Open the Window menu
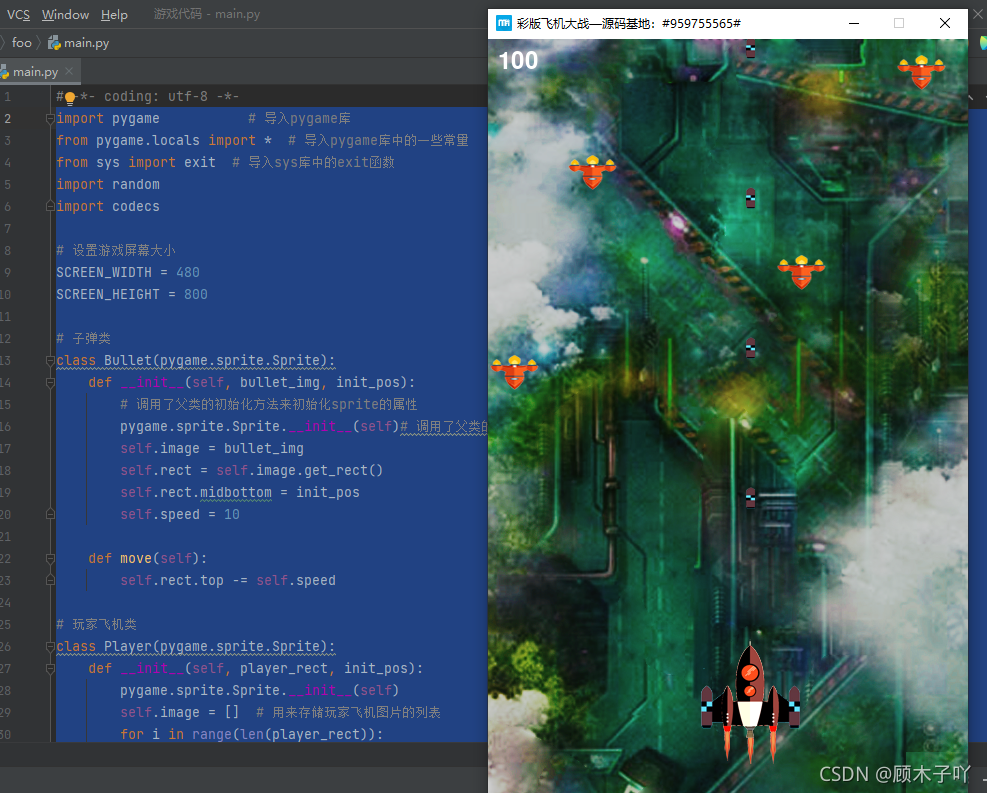The height and width of the screenshot is (793, 987). click(x=65, y=15)
